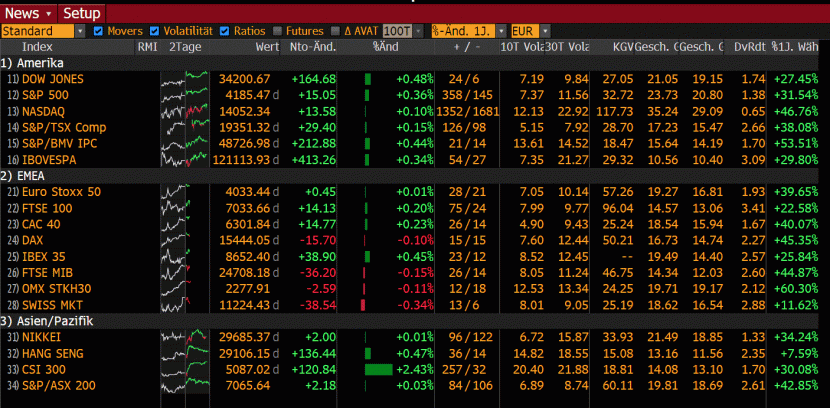Viewport: 830px width, 408px height.
Task: Open the FTSE 100 index
Action: click(47, 208)
